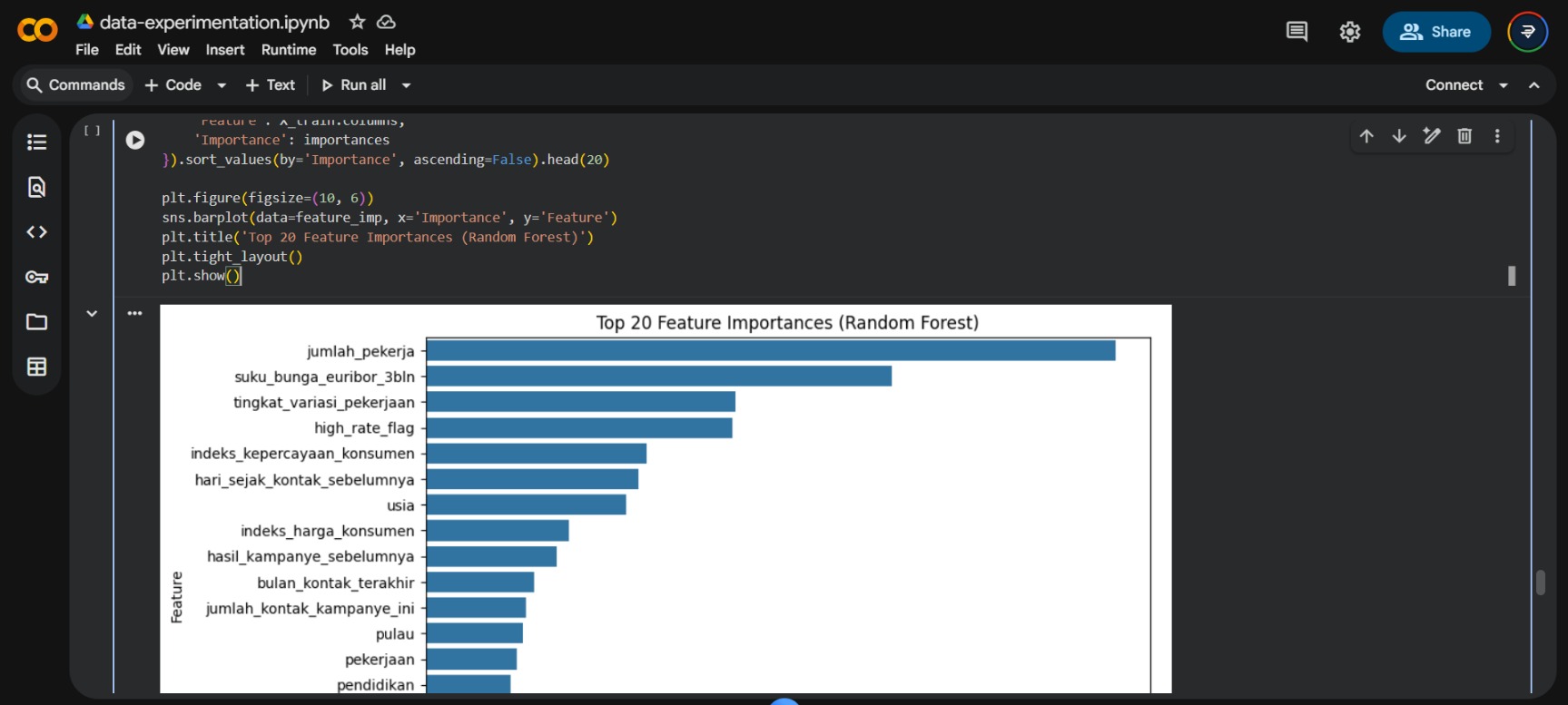Image resolution: width=1568 pixels, height=705 pixels.
Task: Open the View menu
Action: (x=173, y=50)
